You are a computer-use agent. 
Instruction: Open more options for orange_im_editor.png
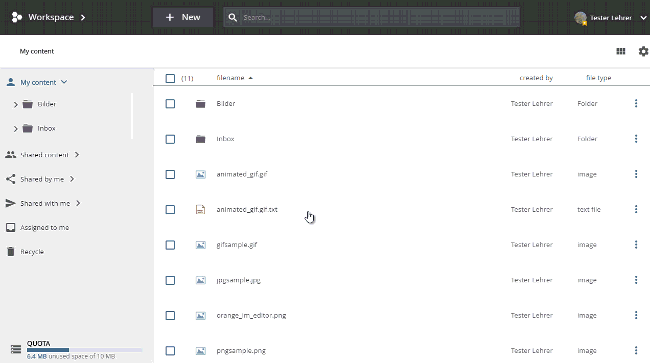(x=636, y=315)
